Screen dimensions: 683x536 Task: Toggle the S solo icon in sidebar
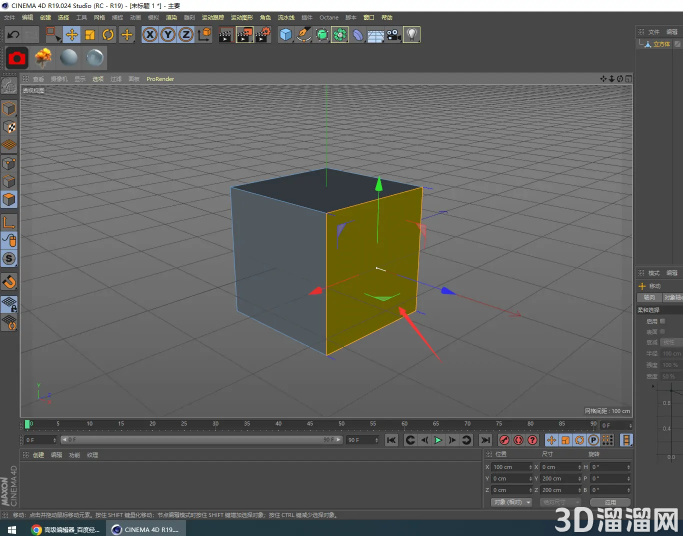click(9, 259)
